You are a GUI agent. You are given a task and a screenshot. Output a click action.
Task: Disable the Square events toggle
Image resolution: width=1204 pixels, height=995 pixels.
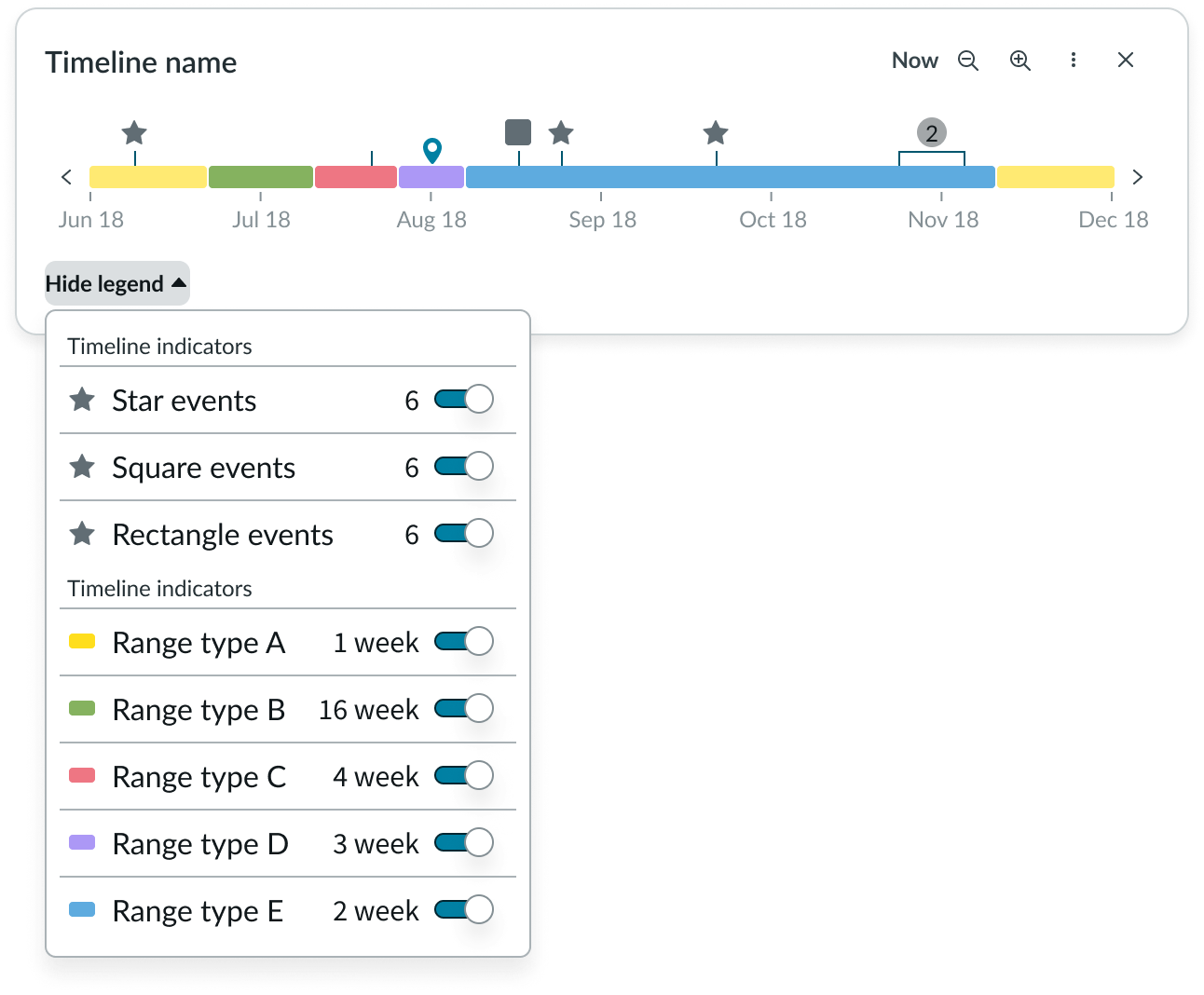(463, 467)
